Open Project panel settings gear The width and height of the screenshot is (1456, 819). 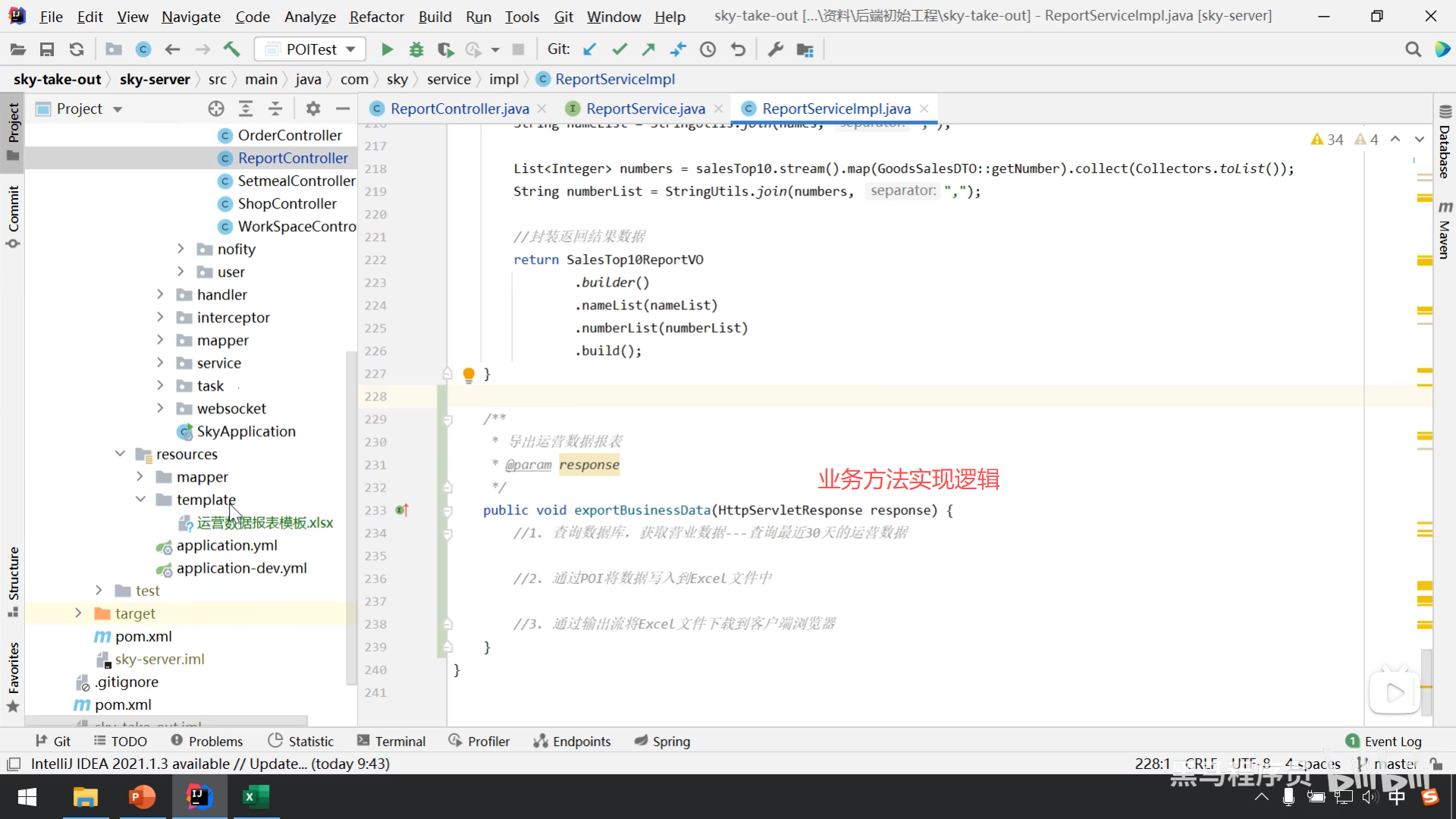click(x=313, y=108)
